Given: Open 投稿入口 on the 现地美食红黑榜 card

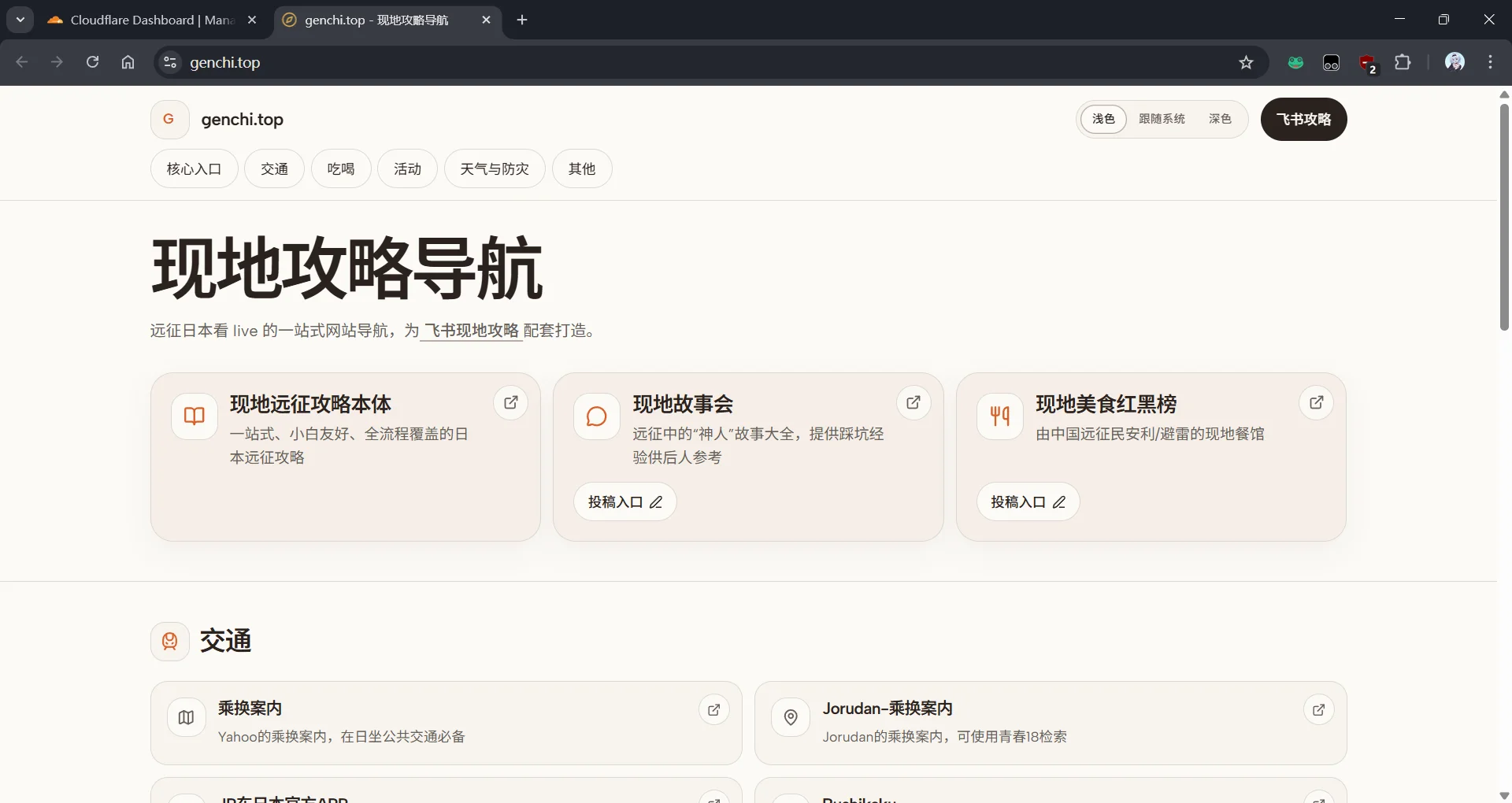Looking at the screenshot, I should (1028, 501).
